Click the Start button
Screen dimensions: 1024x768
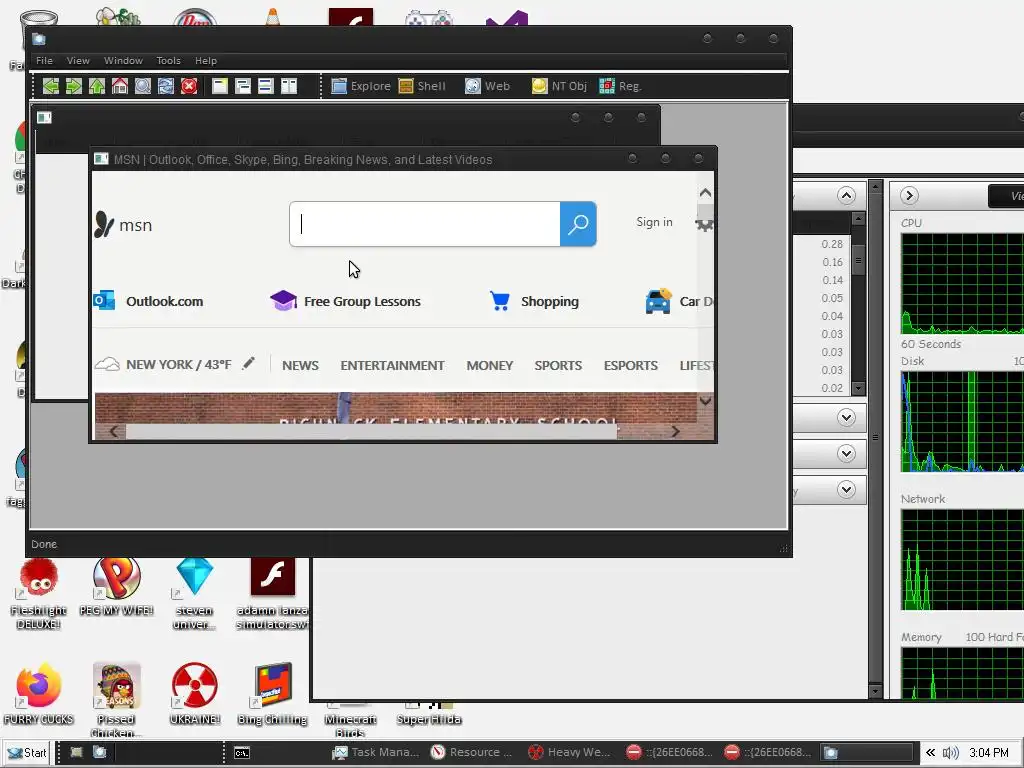point(27,753)
